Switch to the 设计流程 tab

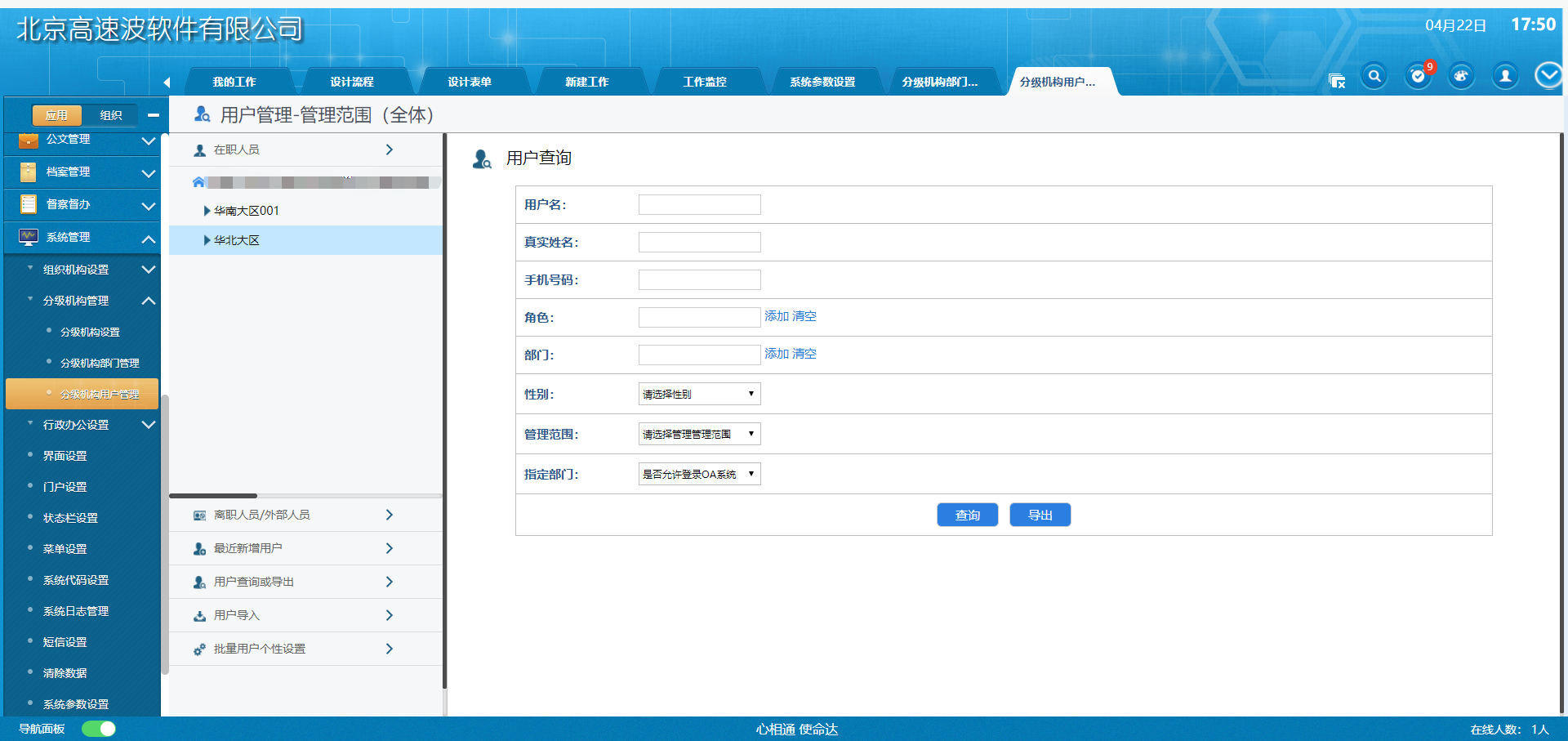(352, 82)
